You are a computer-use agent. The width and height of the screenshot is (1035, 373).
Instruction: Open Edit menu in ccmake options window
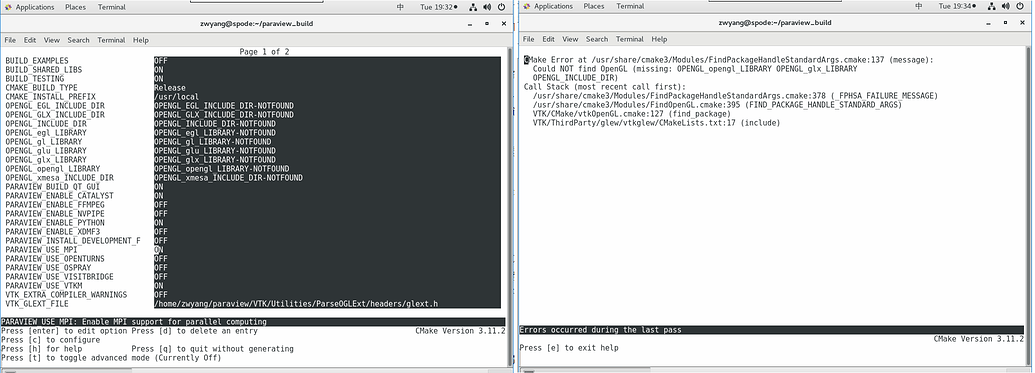coord(30,40)
